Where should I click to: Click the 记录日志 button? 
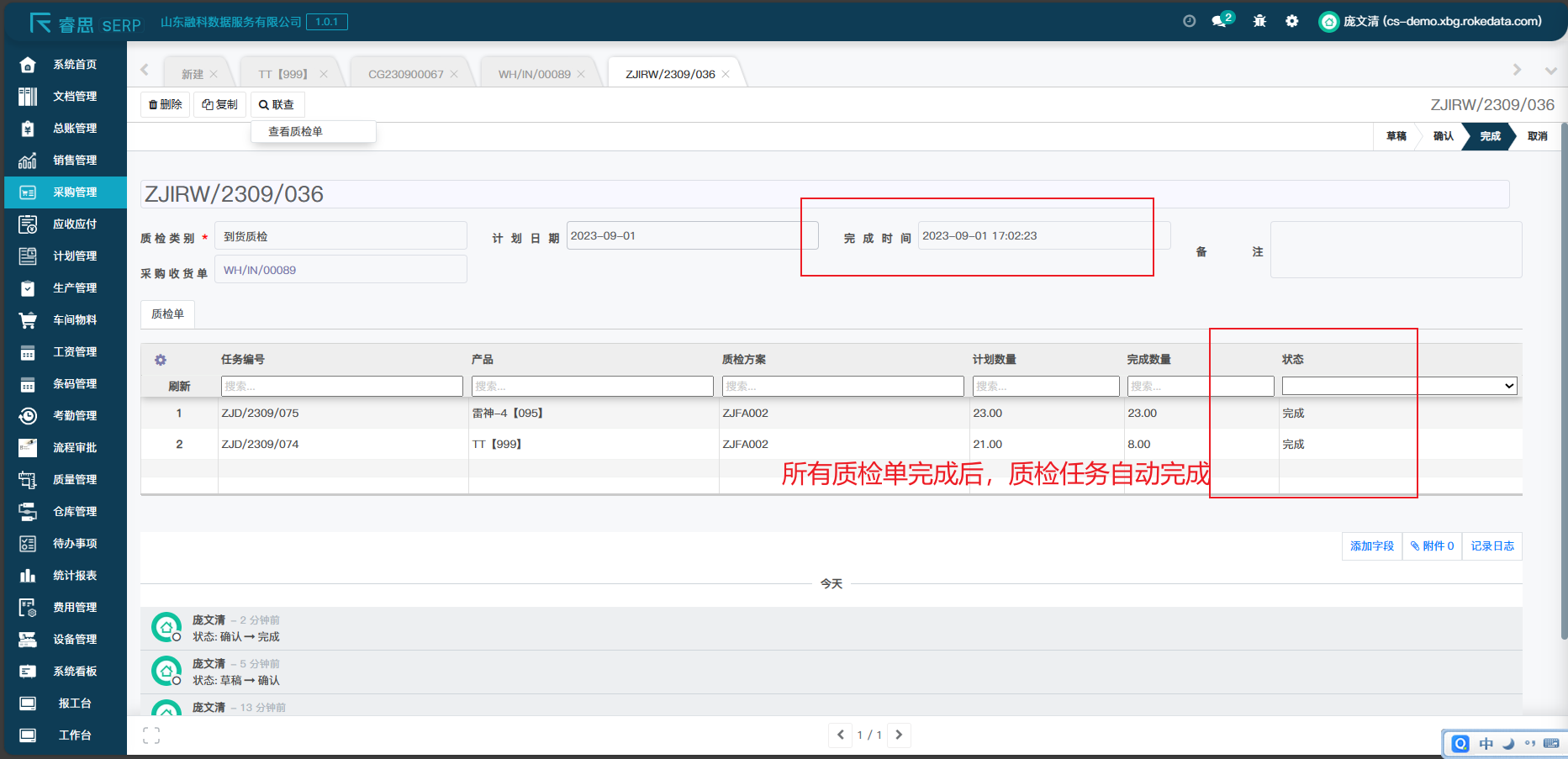click(x=1491, y=546)
